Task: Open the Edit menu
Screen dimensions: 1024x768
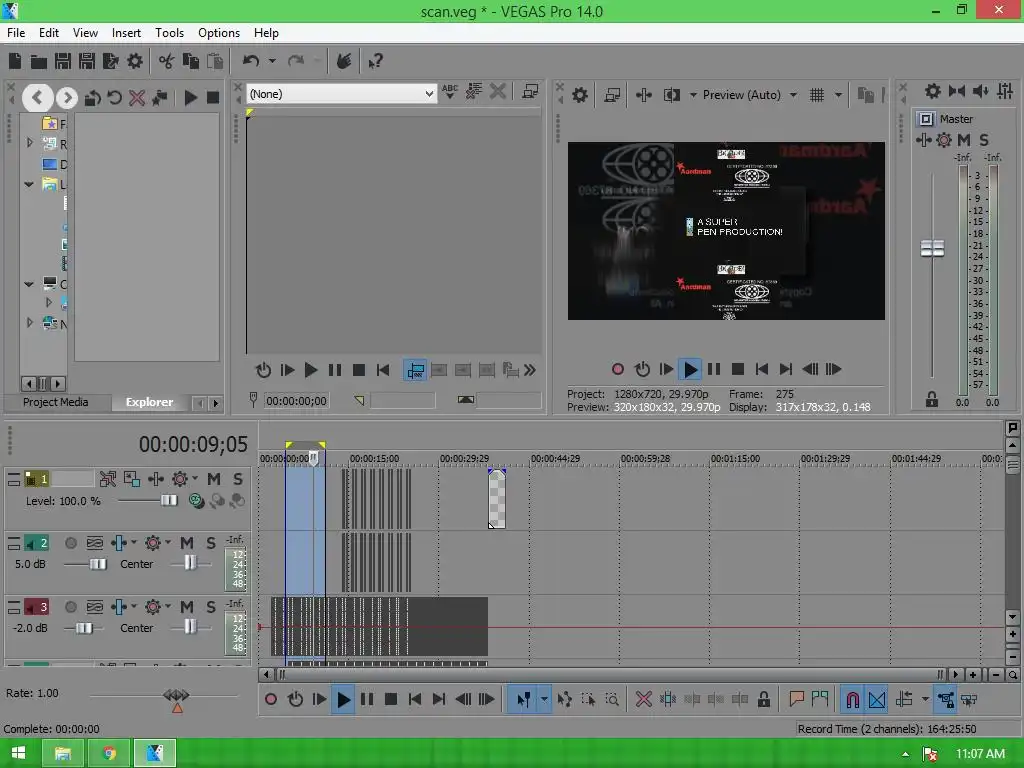Action: pos(48,33)
